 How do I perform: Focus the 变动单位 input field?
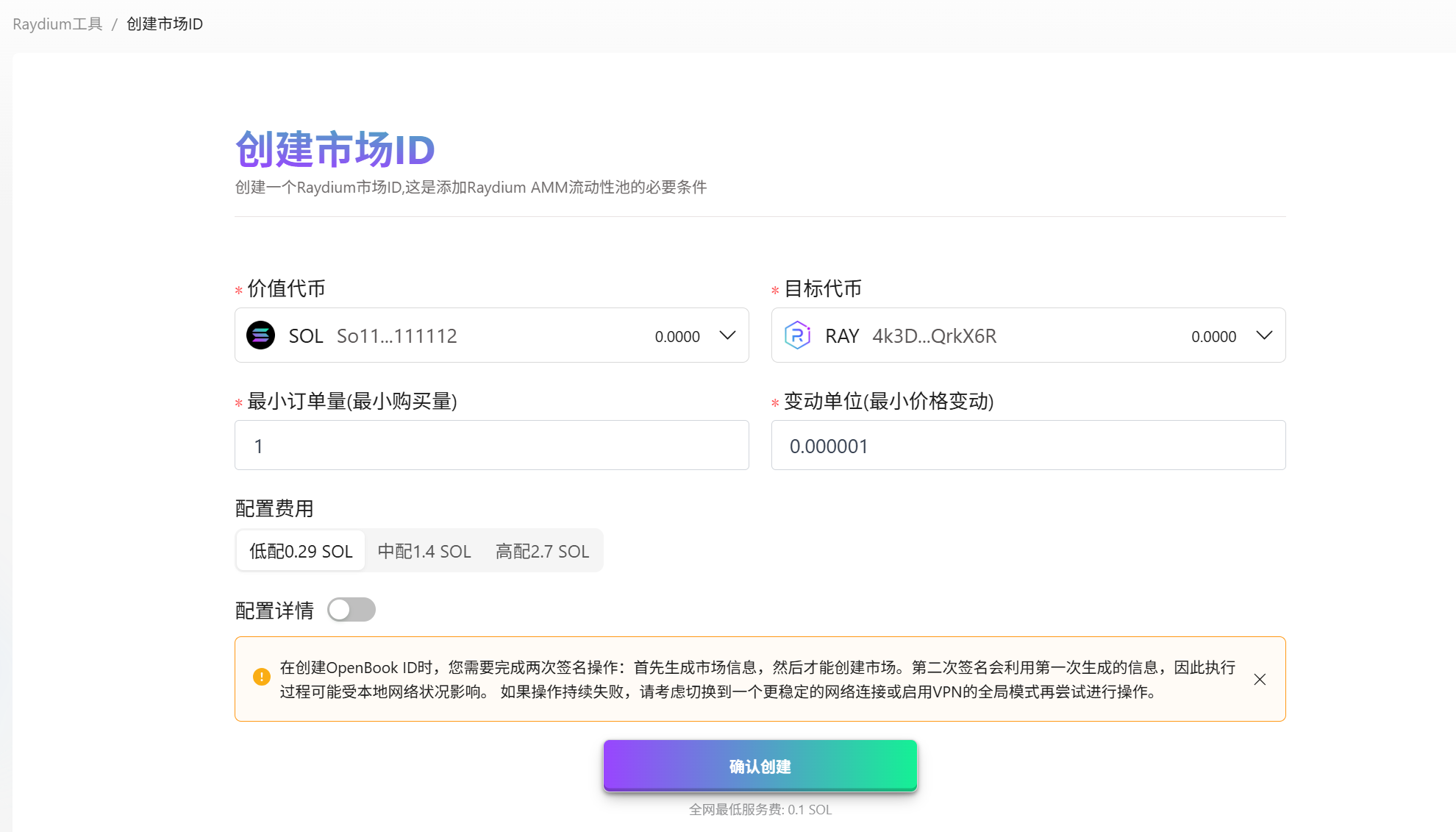(1028, 445)
